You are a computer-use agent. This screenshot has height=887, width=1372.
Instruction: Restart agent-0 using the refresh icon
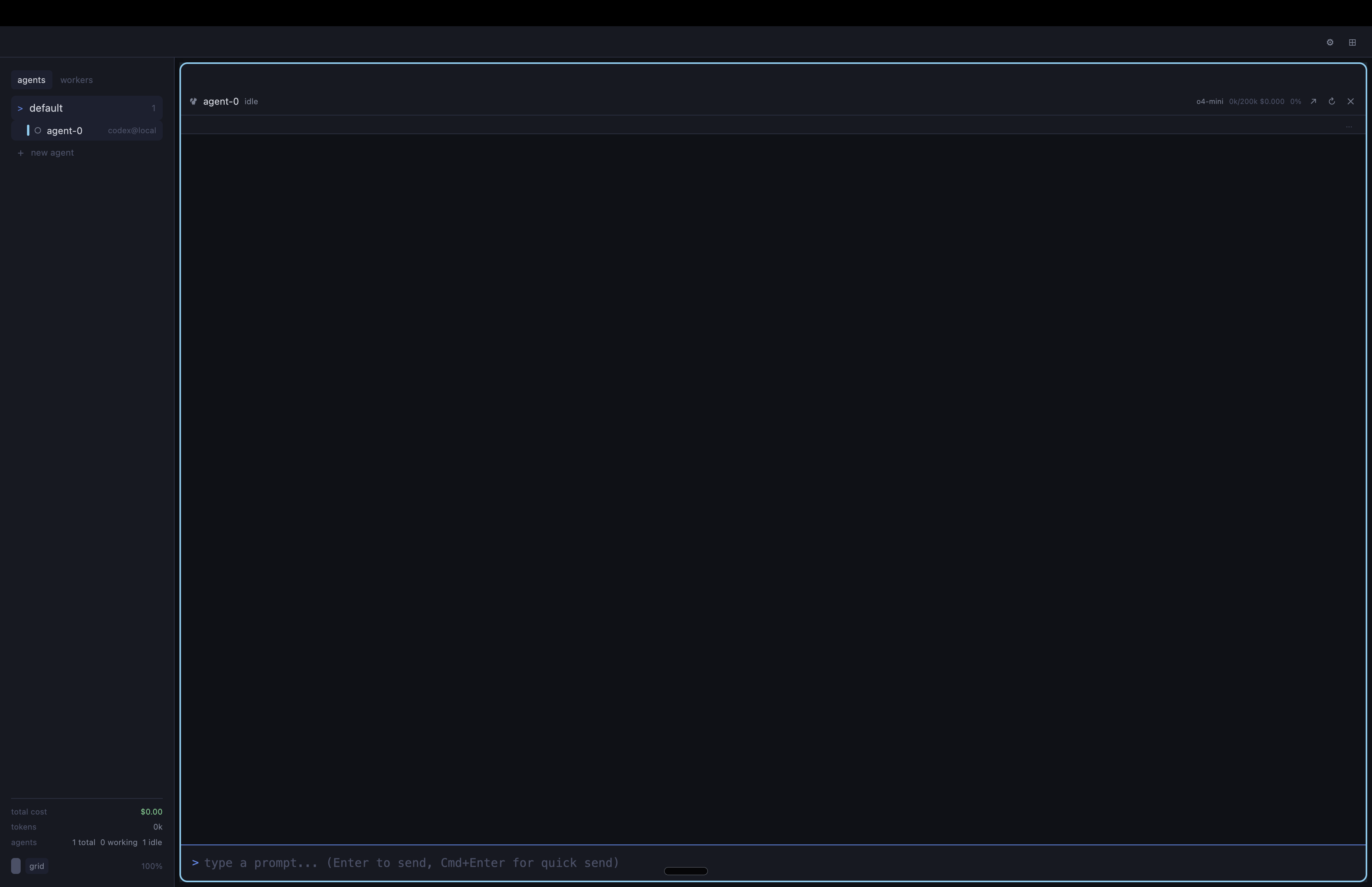click(x=1332, y=101)
